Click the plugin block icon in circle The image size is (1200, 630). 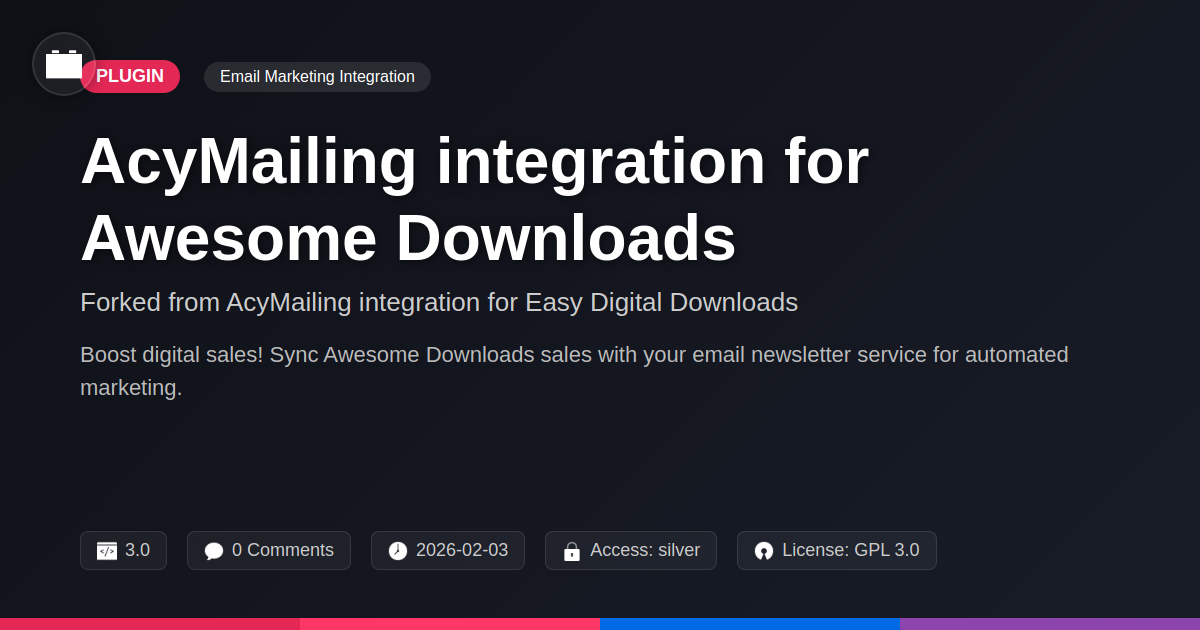(64, 64)
